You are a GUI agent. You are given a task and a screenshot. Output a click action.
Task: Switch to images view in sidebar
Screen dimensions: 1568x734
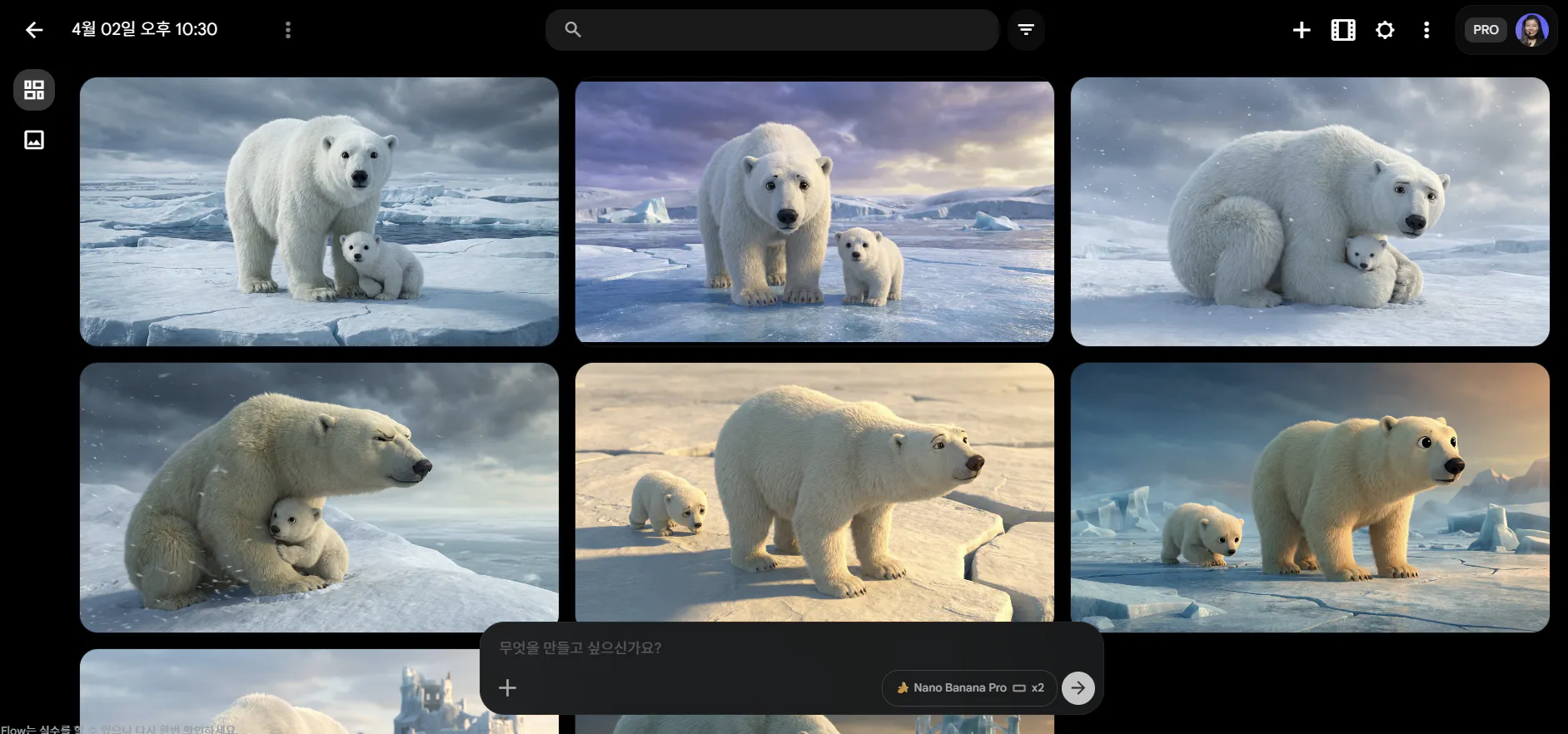[x=34, y=140]
